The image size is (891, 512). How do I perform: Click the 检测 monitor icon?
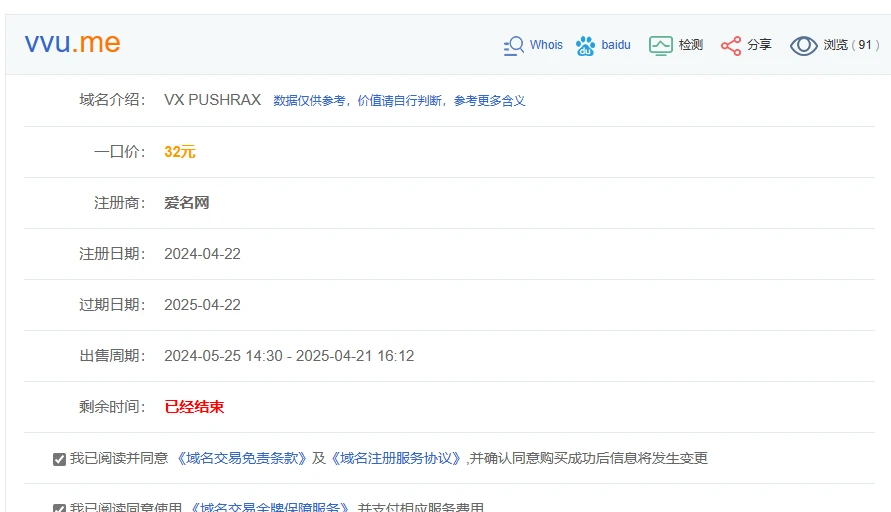pyautogui.click(x=660, y=45)
